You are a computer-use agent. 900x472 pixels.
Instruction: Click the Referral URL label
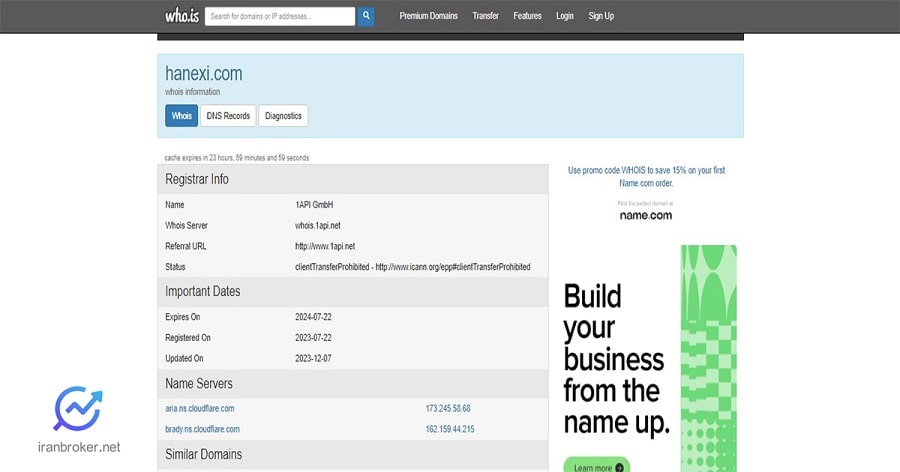click(x=185, y=246)
